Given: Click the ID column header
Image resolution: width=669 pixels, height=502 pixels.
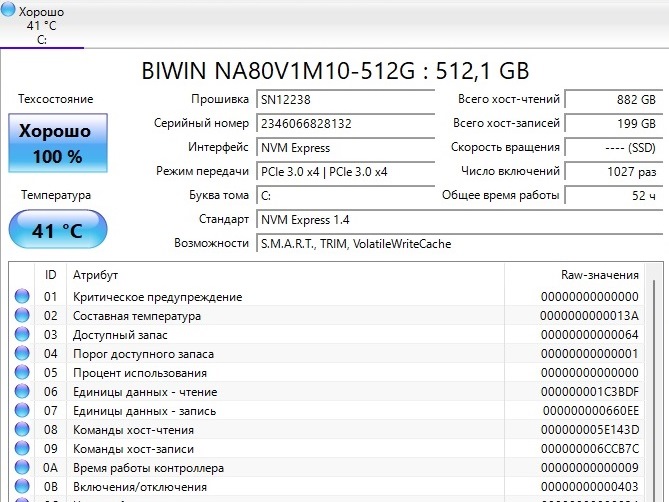Looking at the screenshot, I should 50,275.
